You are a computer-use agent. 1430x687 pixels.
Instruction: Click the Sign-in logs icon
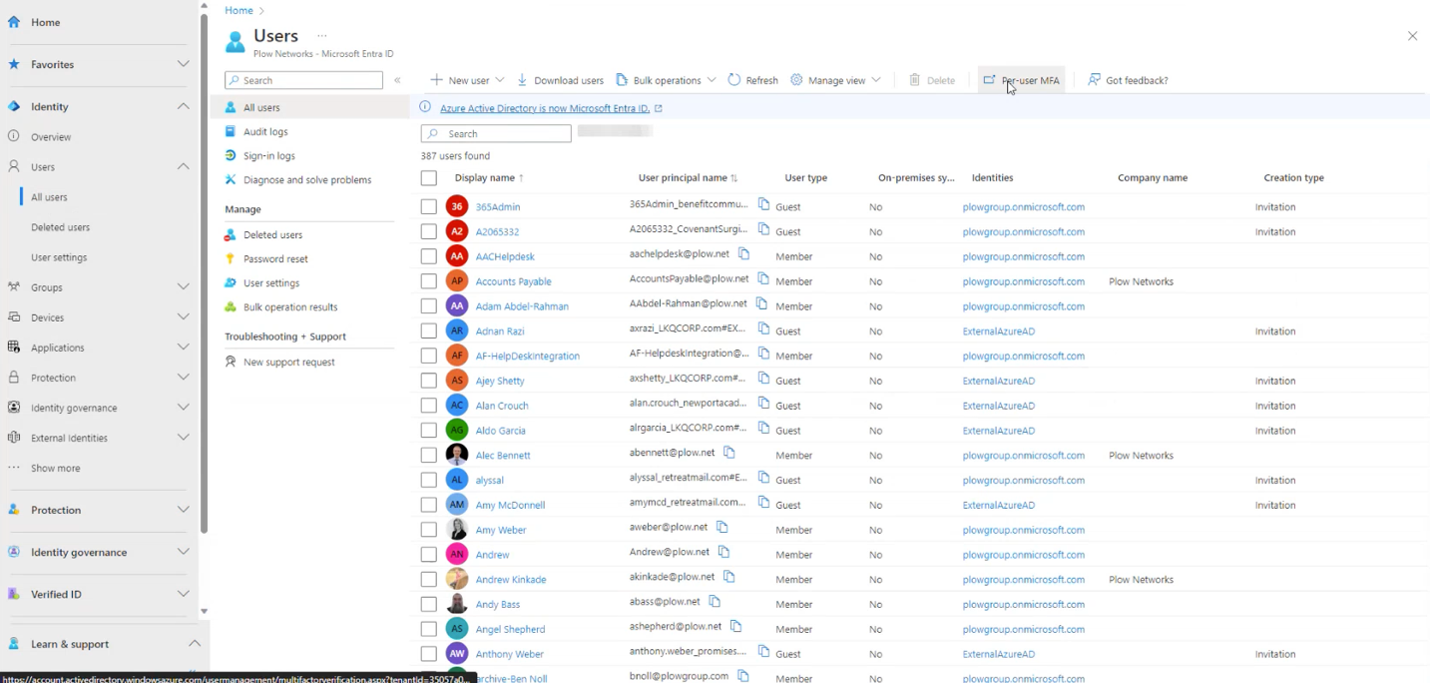(x=230, y=156)
